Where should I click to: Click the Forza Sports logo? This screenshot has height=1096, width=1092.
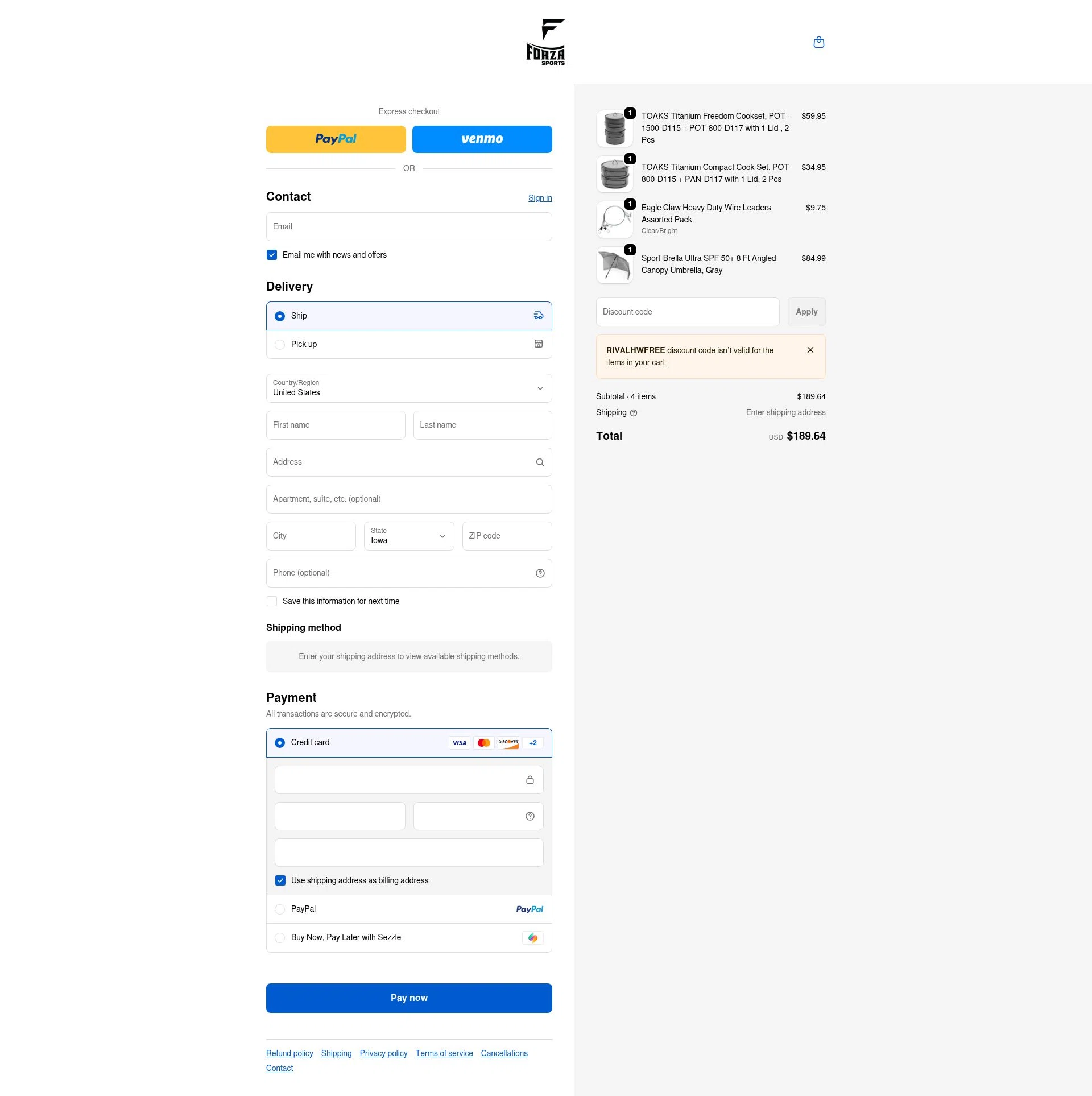click(x=545, y=43)
